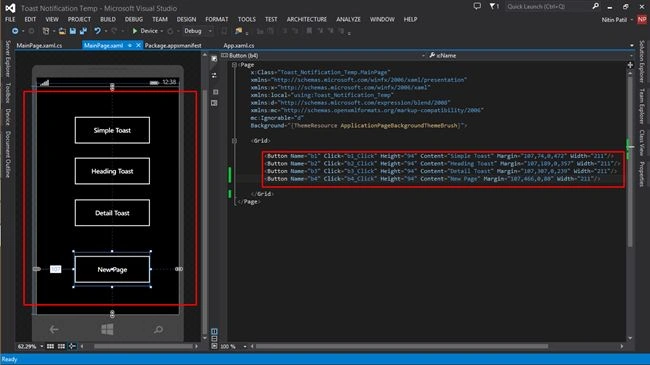Select the Heading Toast button in designer
Image resolution: width=650 pixels, height=365 pixels.
click(112, 171)
